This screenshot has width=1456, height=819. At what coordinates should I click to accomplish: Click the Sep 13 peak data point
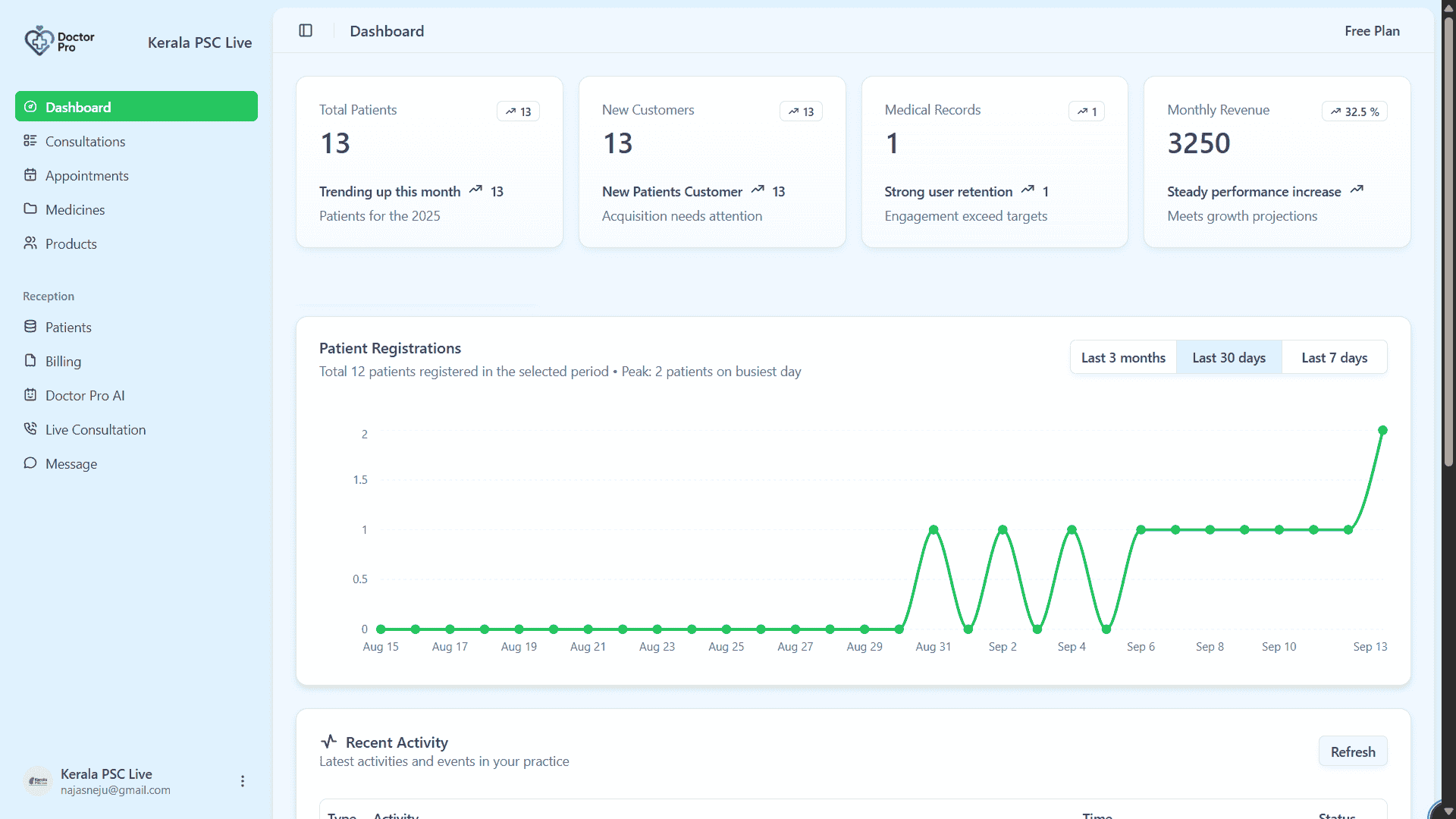pos(1382,430)
